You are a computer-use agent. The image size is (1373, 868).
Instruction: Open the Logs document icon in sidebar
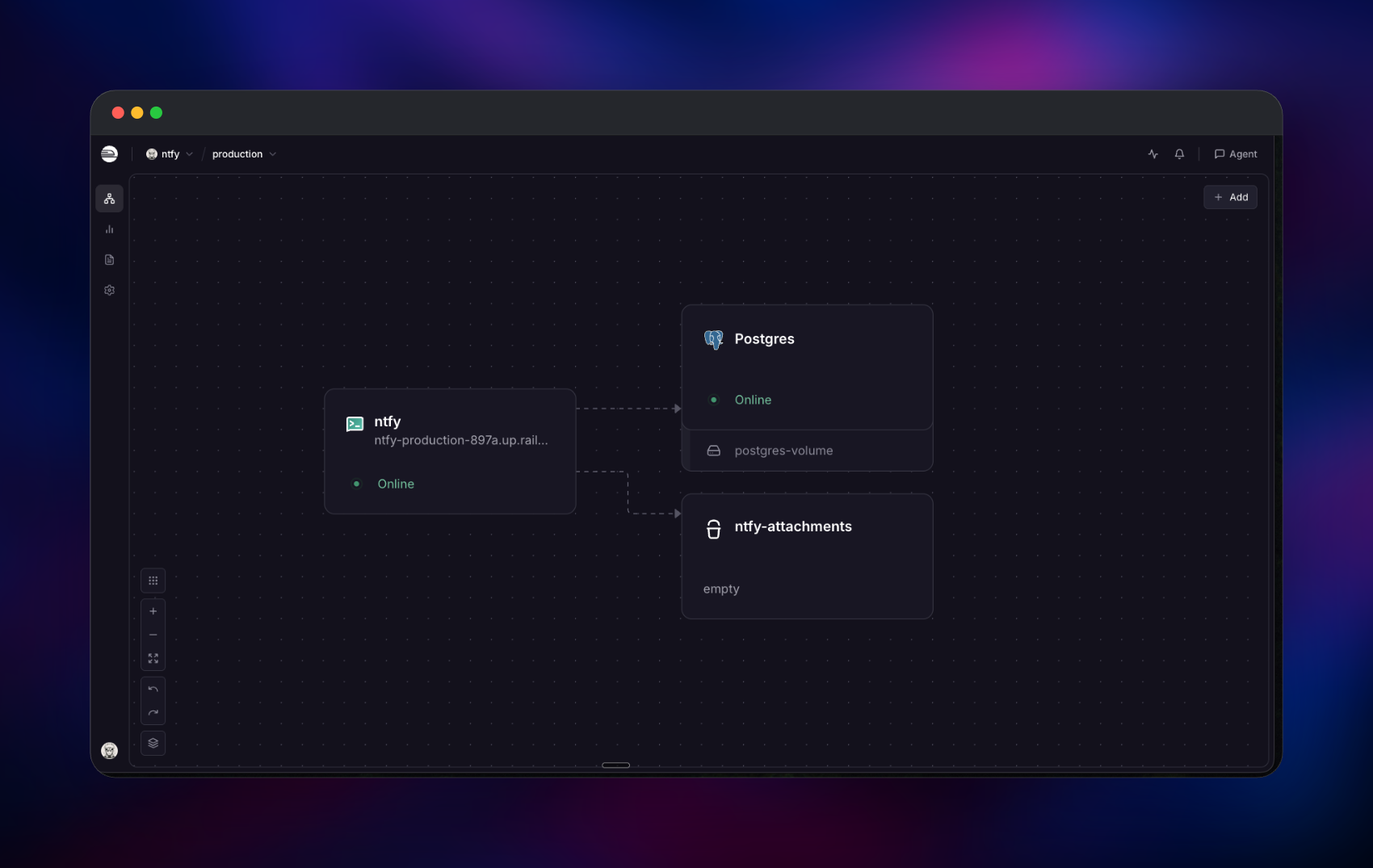109,260
